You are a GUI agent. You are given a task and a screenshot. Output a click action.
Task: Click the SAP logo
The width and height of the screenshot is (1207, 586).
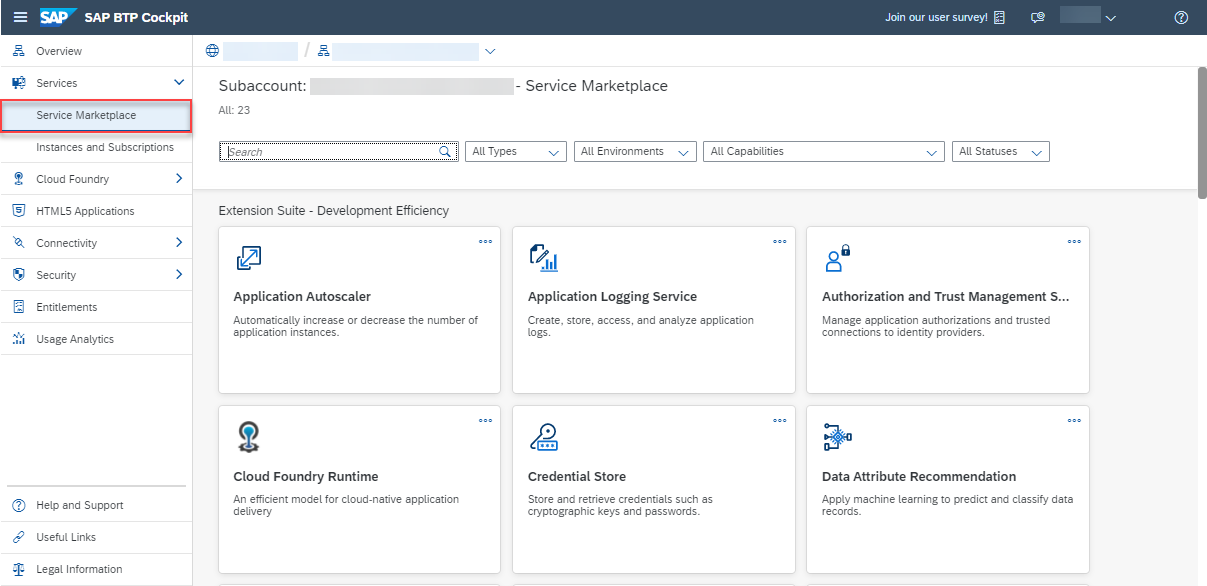pos(58,17)
